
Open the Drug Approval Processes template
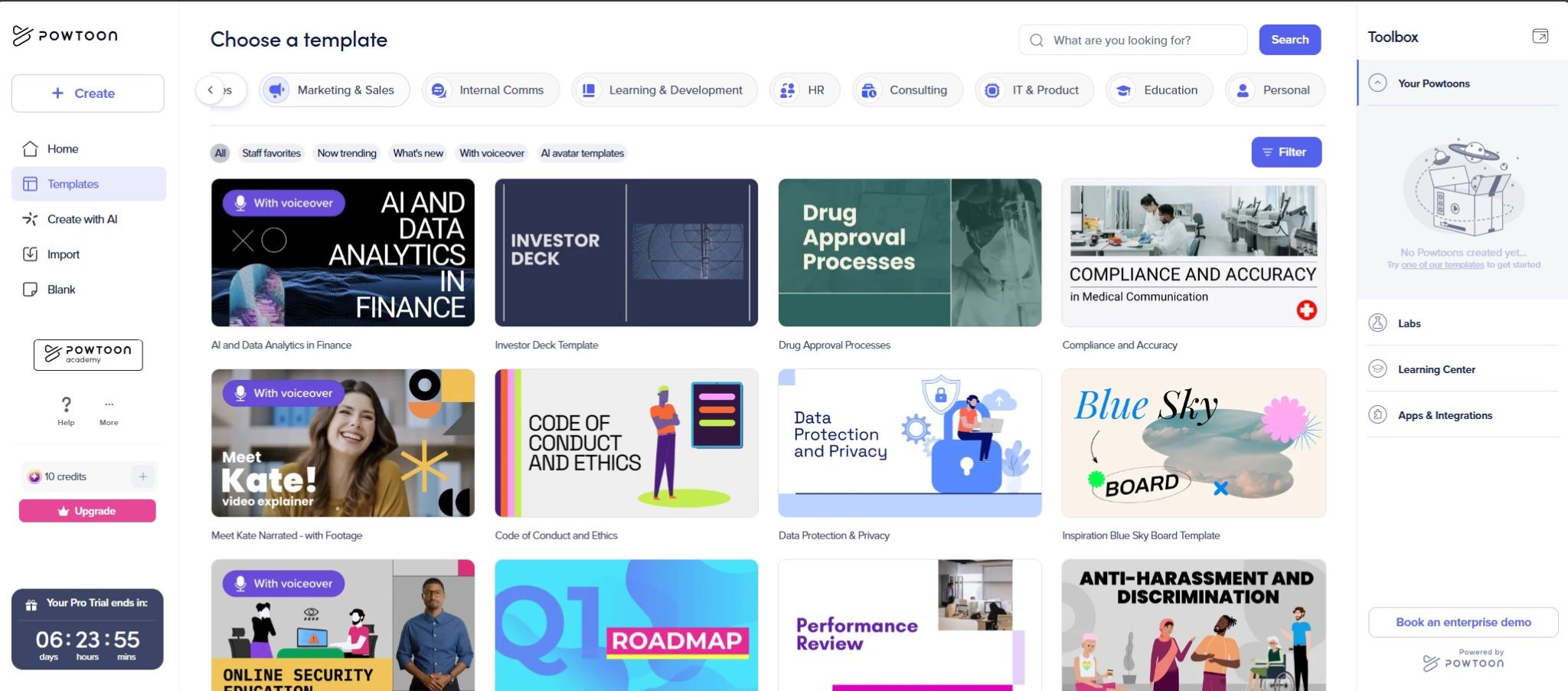(x=910, y=253)
